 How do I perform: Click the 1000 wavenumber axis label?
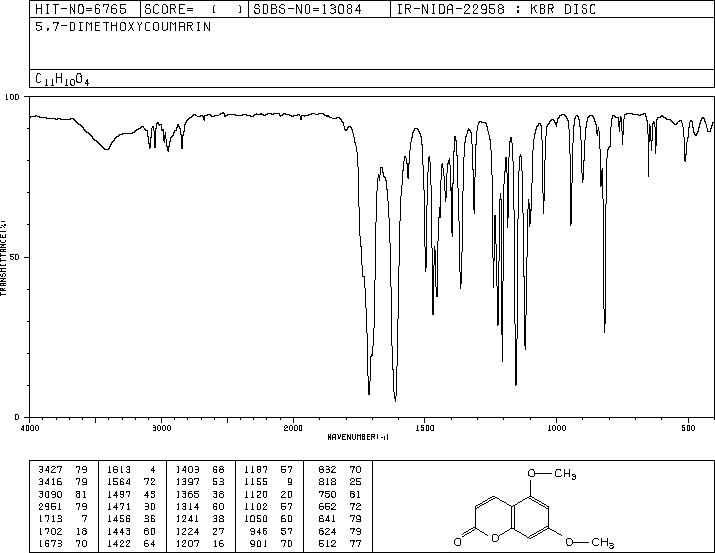556,428
